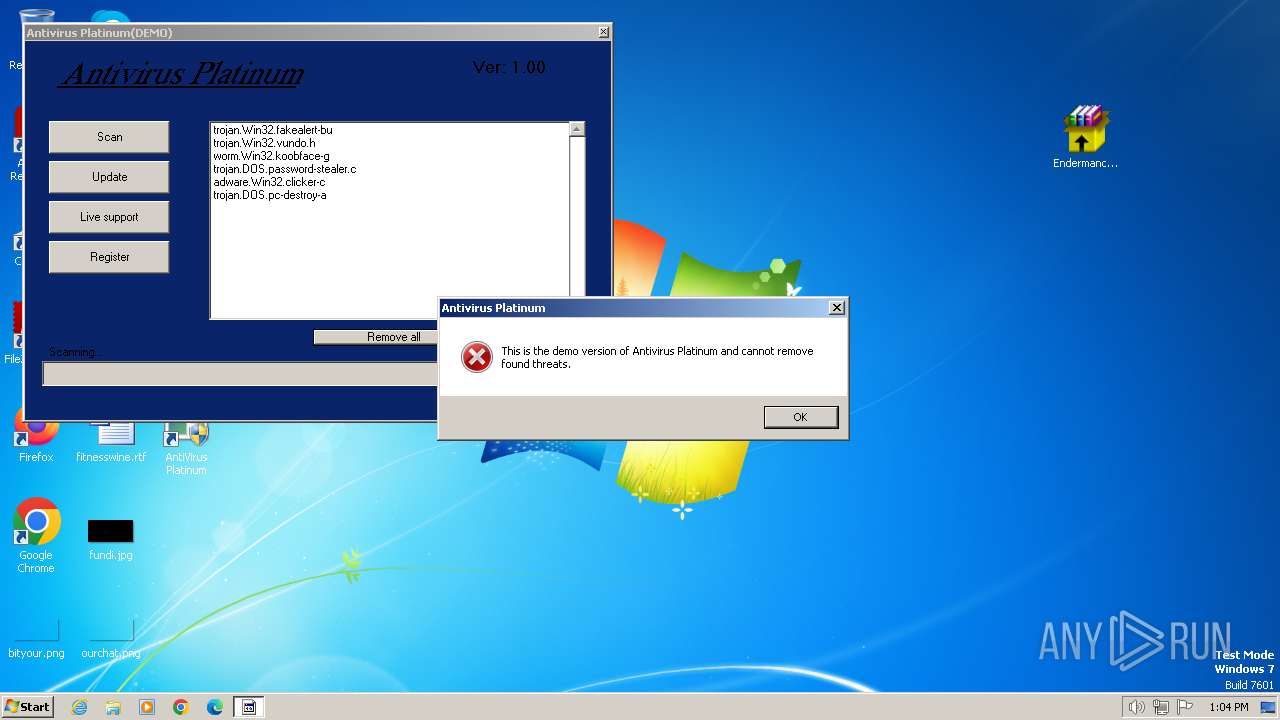
Task: Open File Explorer from taskbar
Action: coord(113,707)
